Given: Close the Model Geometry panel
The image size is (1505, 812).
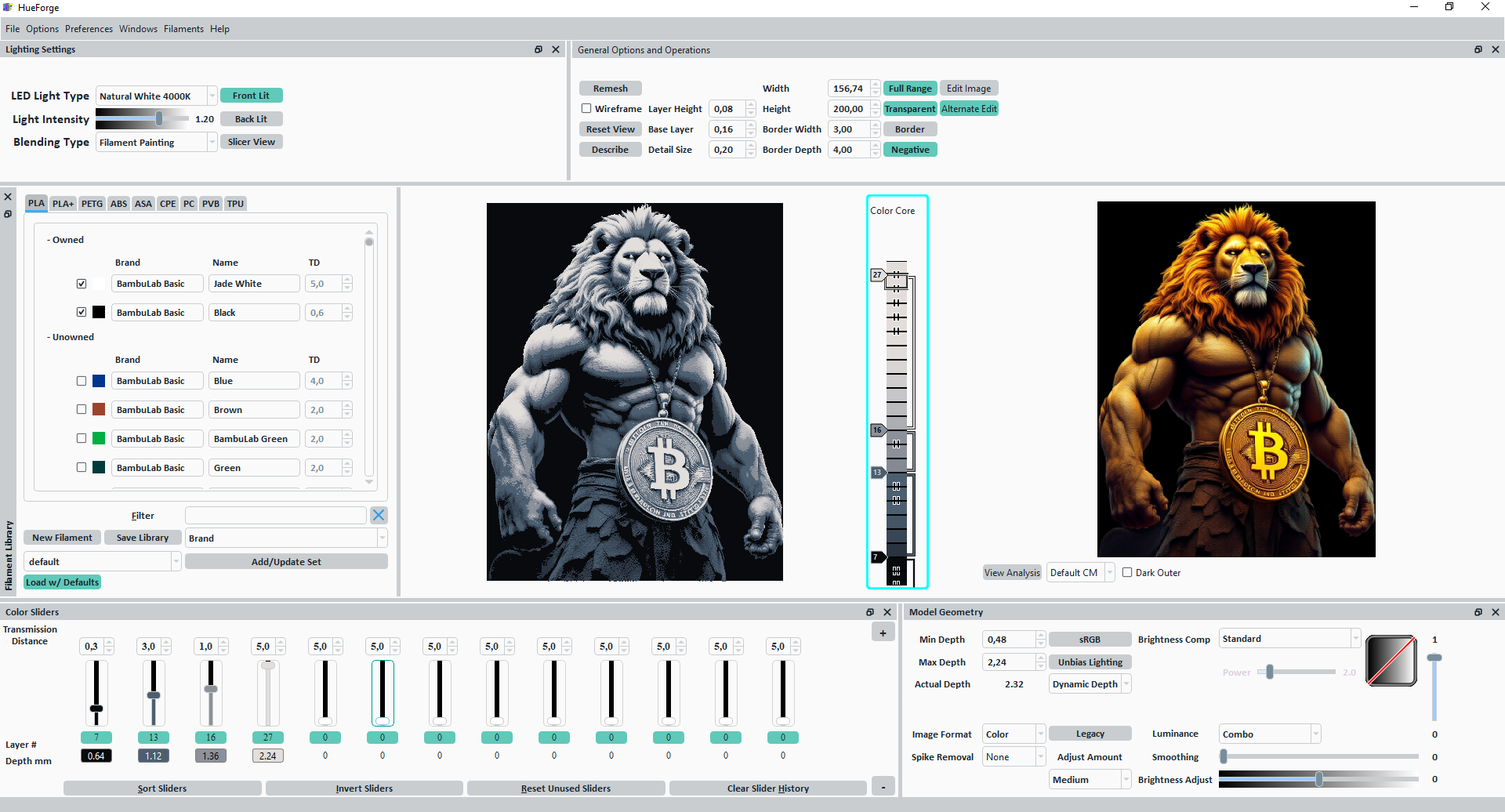Looking at the screenshot, I should [1496, 612].
